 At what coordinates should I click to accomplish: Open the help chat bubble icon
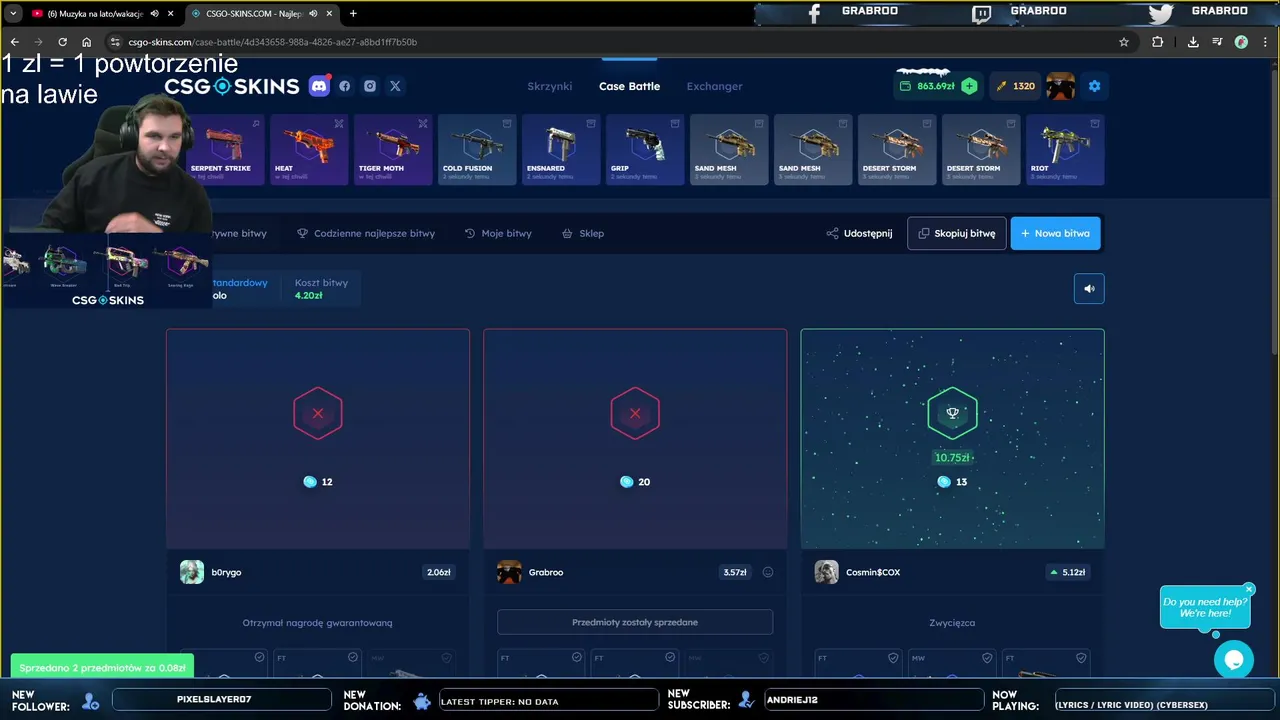click(1234, 660)
